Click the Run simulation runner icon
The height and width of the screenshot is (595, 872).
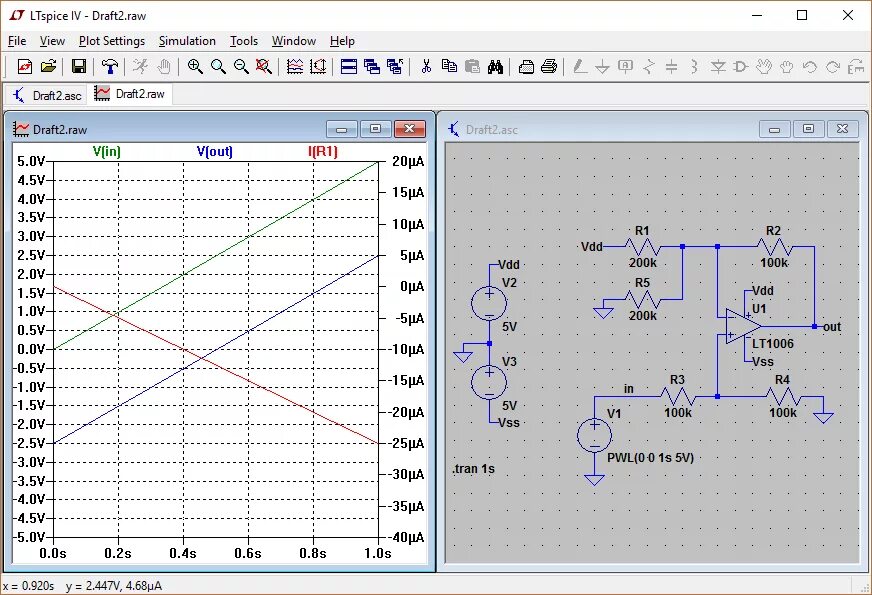[x=140, y=67]
